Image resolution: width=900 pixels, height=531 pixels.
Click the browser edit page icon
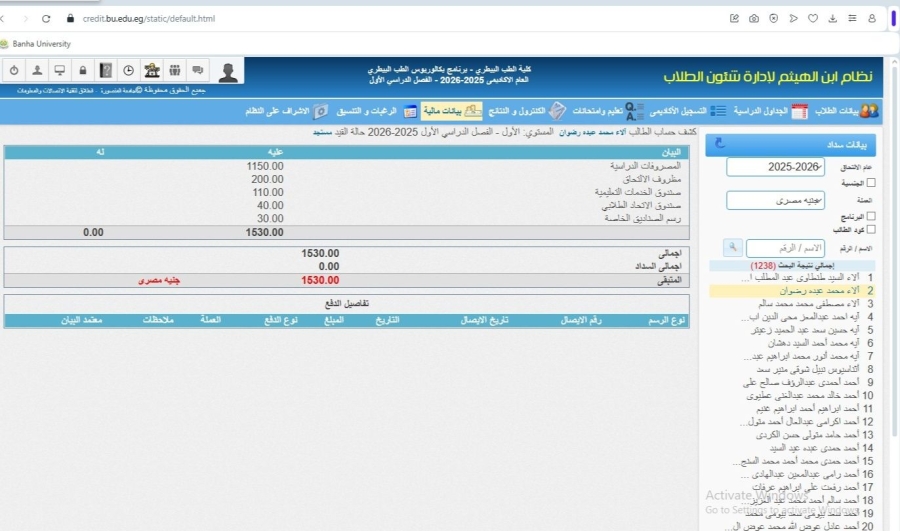(x=734, y=18)
